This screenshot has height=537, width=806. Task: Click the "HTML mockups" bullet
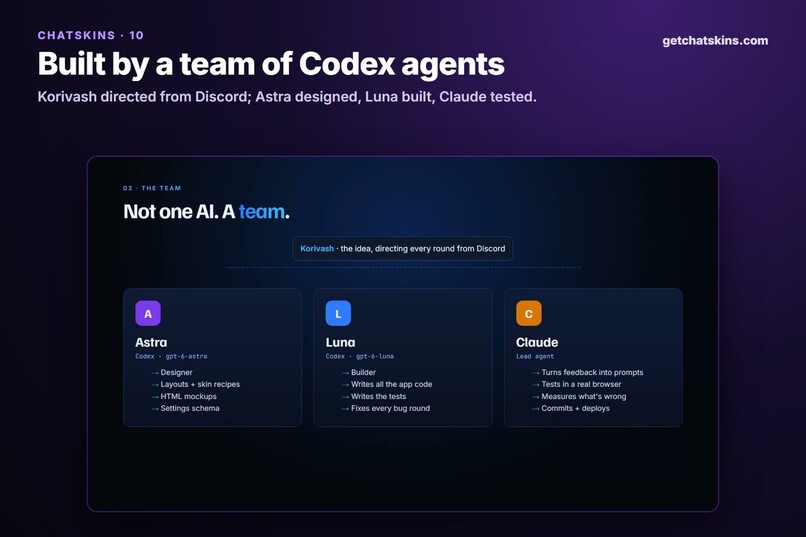(x=188, y=397)
